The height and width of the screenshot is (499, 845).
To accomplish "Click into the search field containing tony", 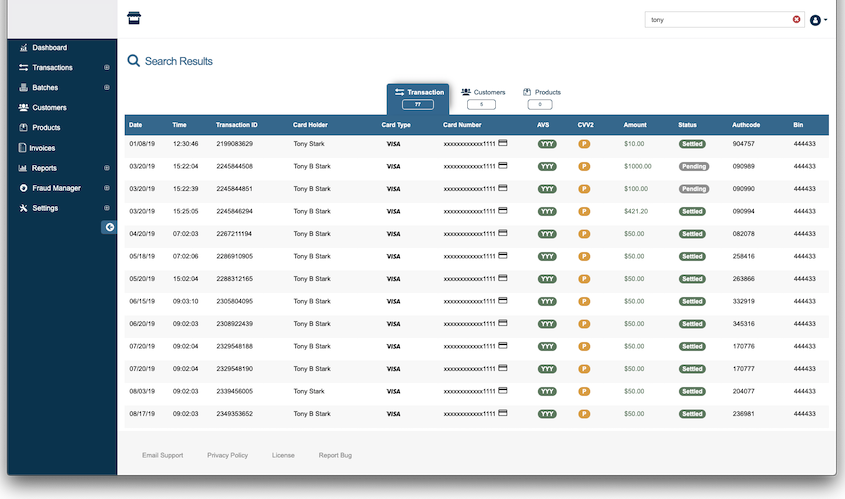I will (715, 19).
